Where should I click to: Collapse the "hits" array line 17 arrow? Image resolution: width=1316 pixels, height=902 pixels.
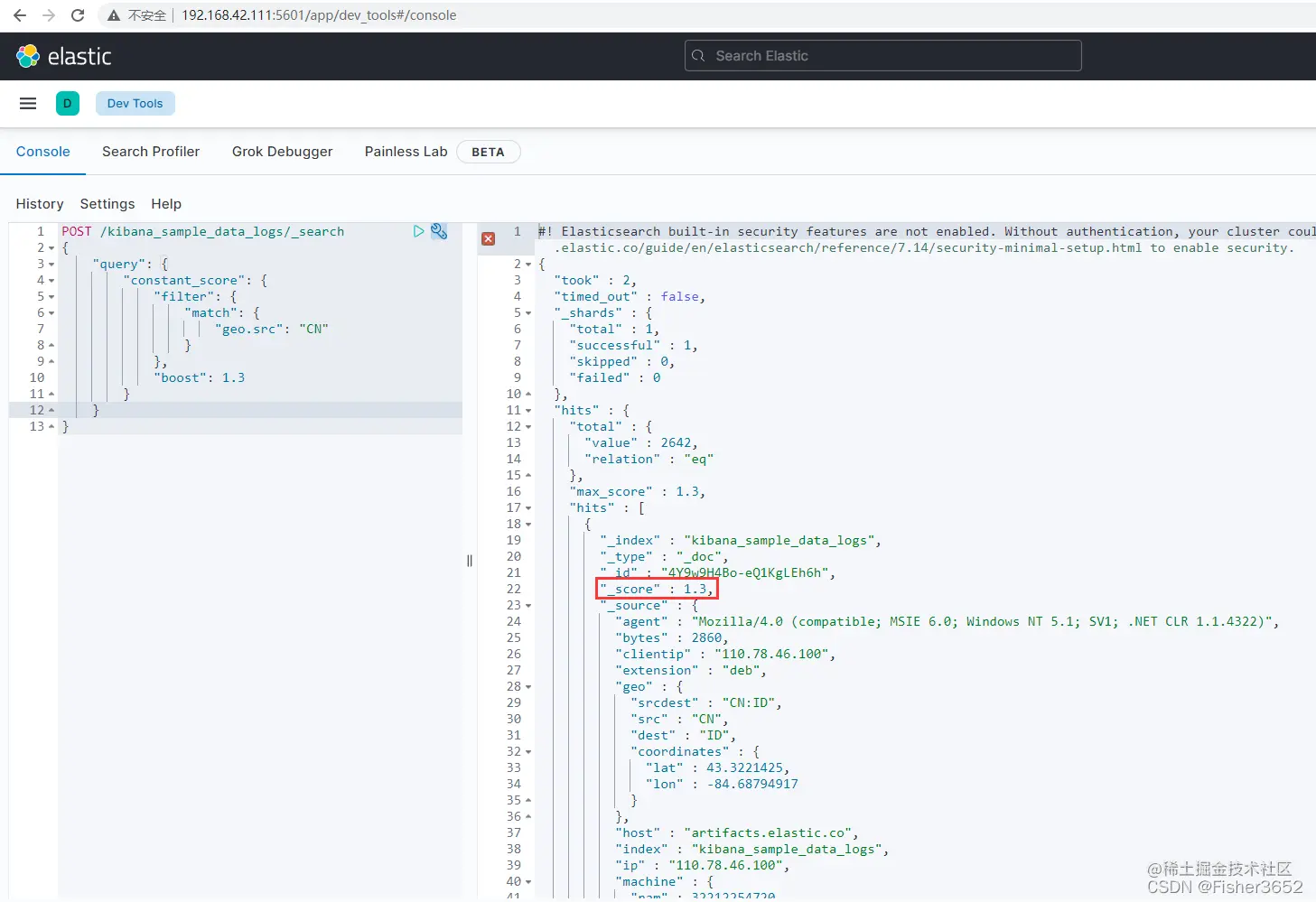pos(528,508)
